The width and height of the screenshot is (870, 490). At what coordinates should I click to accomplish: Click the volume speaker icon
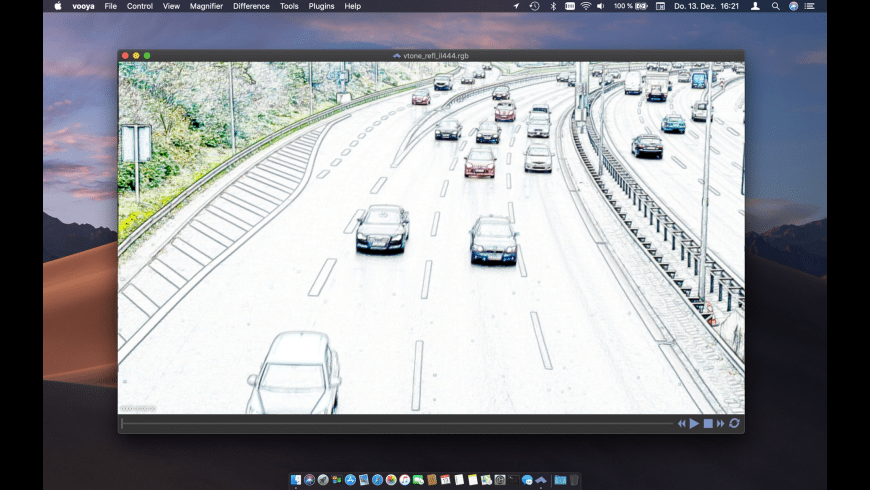point(600,6)
